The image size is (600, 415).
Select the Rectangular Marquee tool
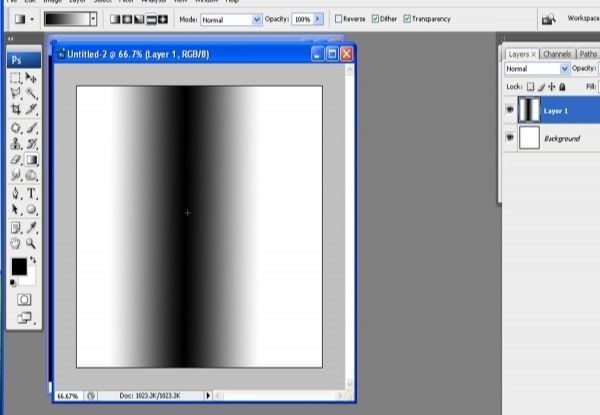[x=15, y=78]
